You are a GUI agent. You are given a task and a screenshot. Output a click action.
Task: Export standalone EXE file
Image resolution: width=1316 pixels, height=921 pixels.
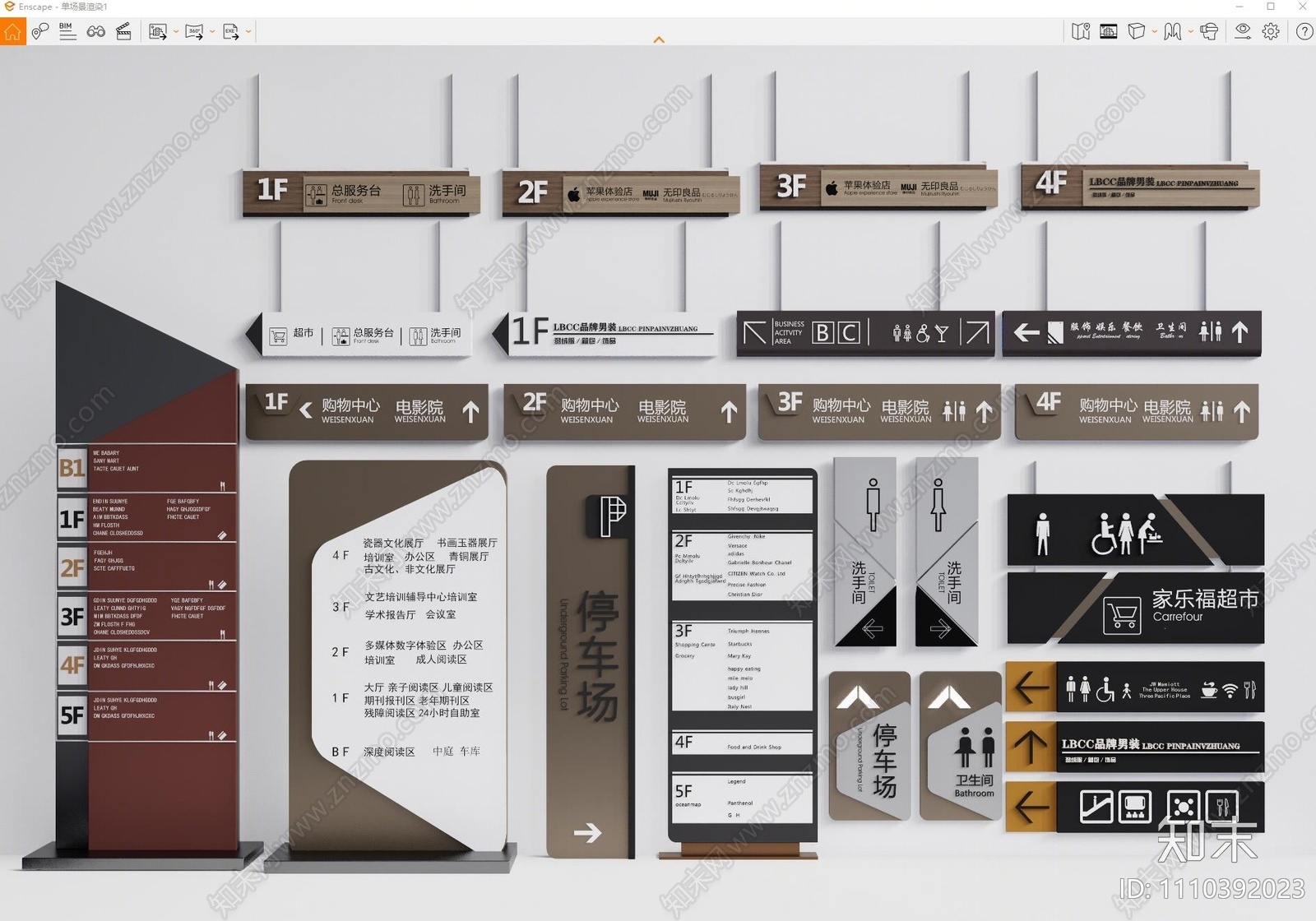pyautogui.click(x=231, y=31)
